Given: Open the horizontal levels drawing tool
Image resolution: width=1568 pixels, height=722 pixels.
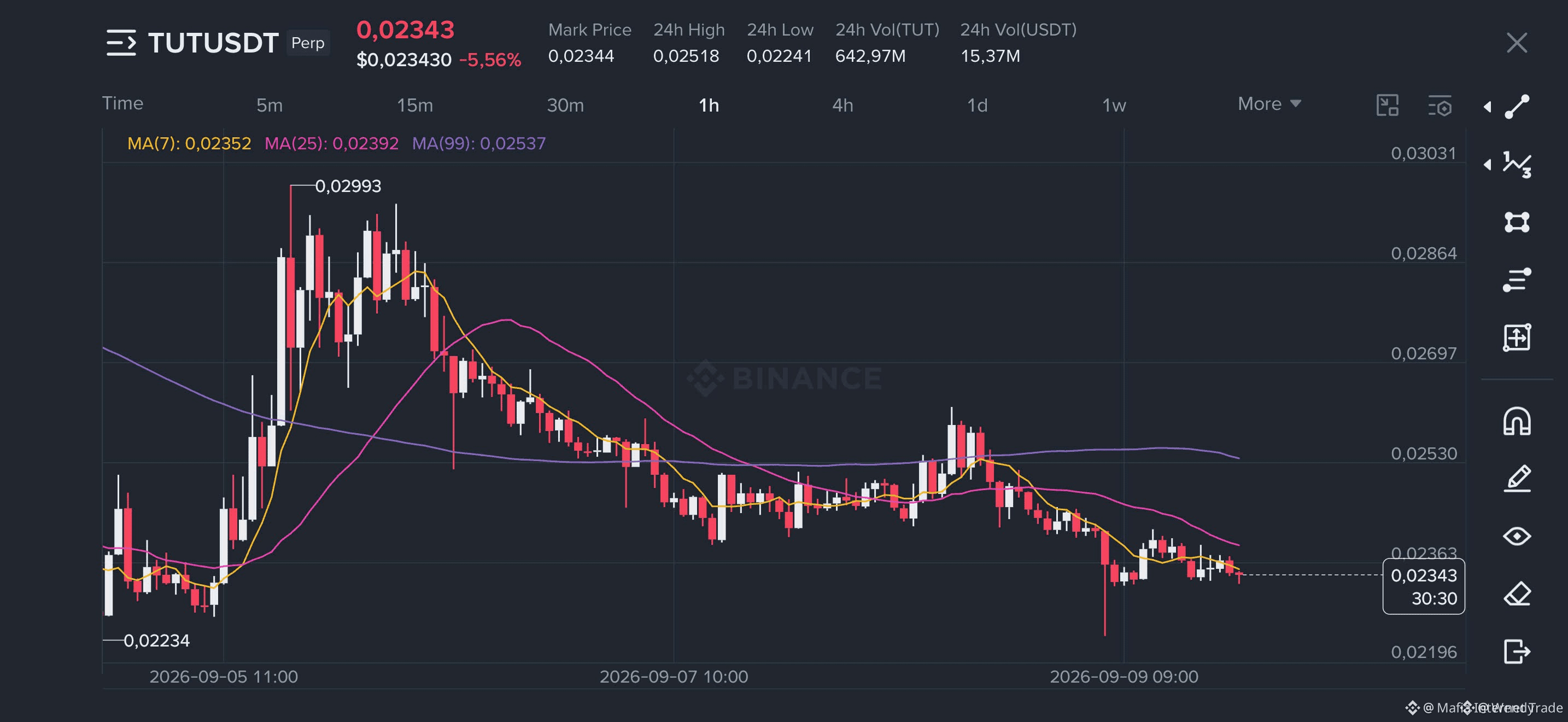Looking at the screenshot, I should [x=1517, y=280].
